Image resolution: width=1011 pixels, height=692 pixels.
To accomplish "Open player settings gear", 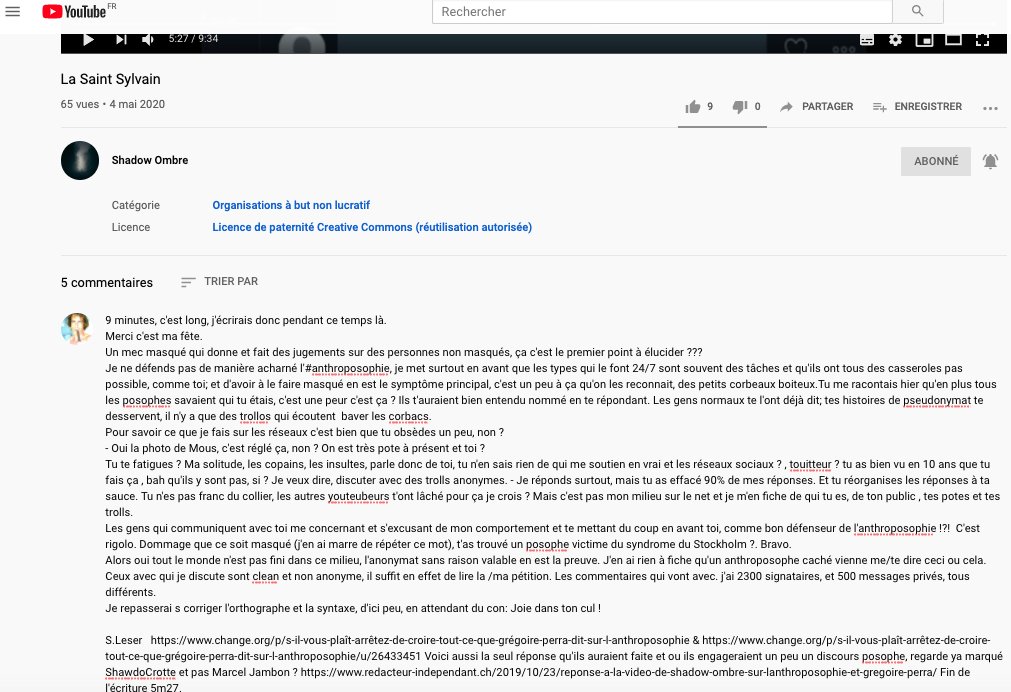I will 896,40.
